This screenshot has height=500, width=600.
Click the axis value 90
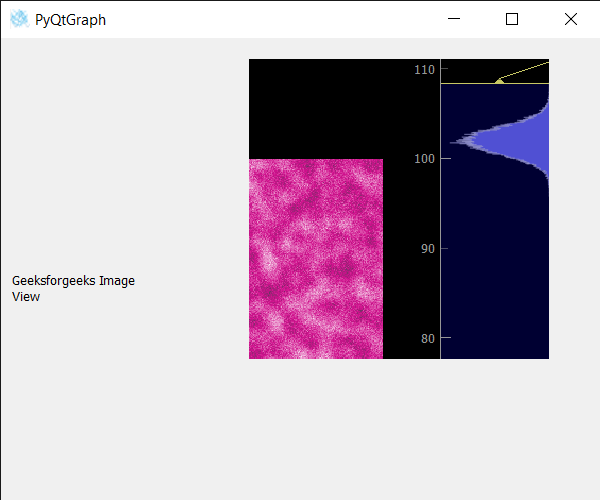[x=428, y=249]
